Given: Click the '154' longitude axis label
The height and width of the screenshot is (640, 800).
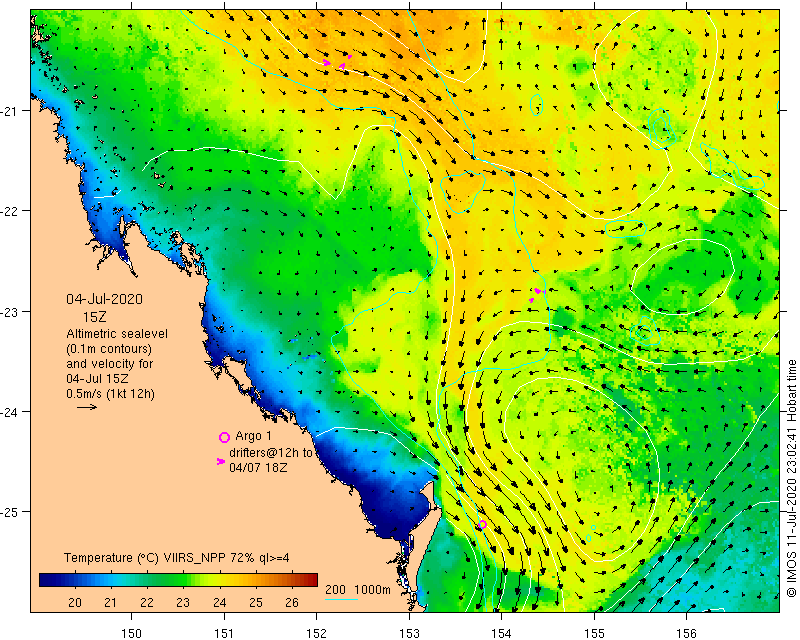Looking at the screenshot, I should 502,634.
